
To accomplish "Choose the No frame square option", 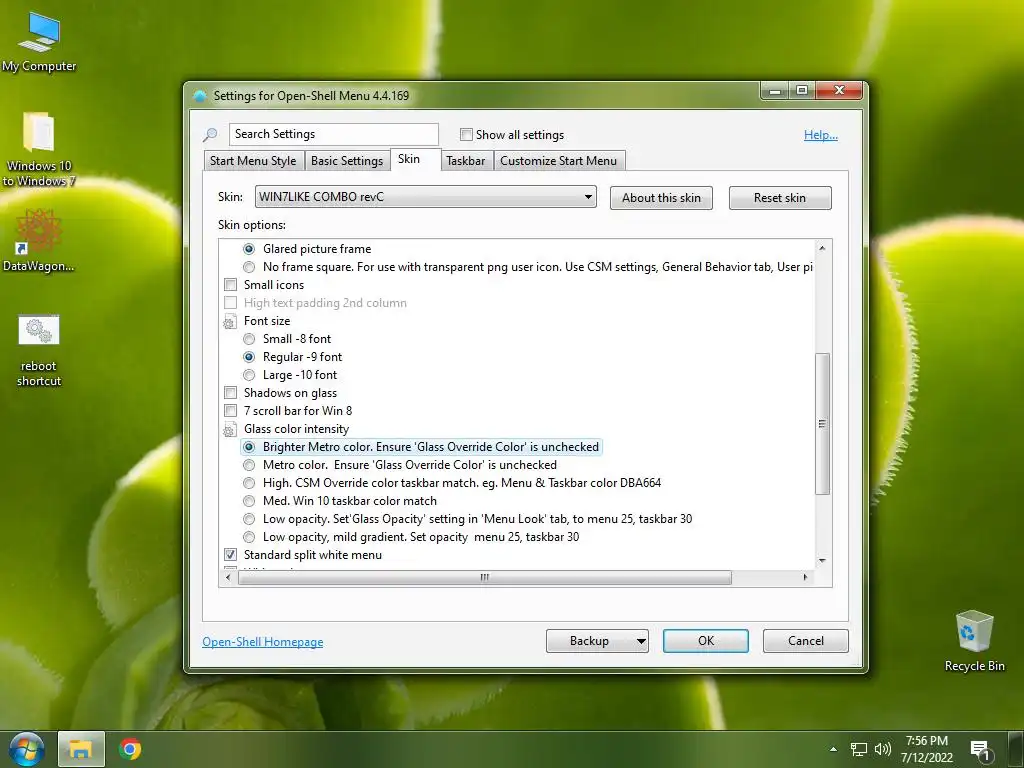I will pyautogui.click(x=249, y=267).
